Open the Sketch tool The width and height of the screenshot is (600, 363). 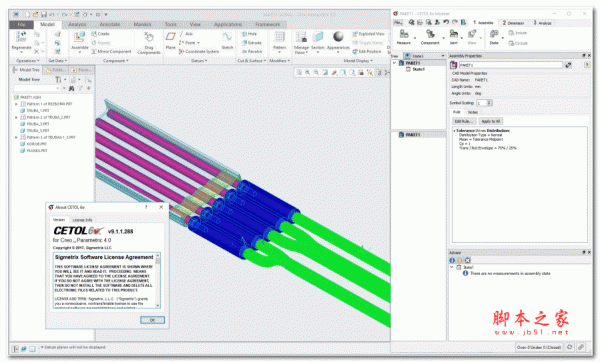tap(227, 41)
